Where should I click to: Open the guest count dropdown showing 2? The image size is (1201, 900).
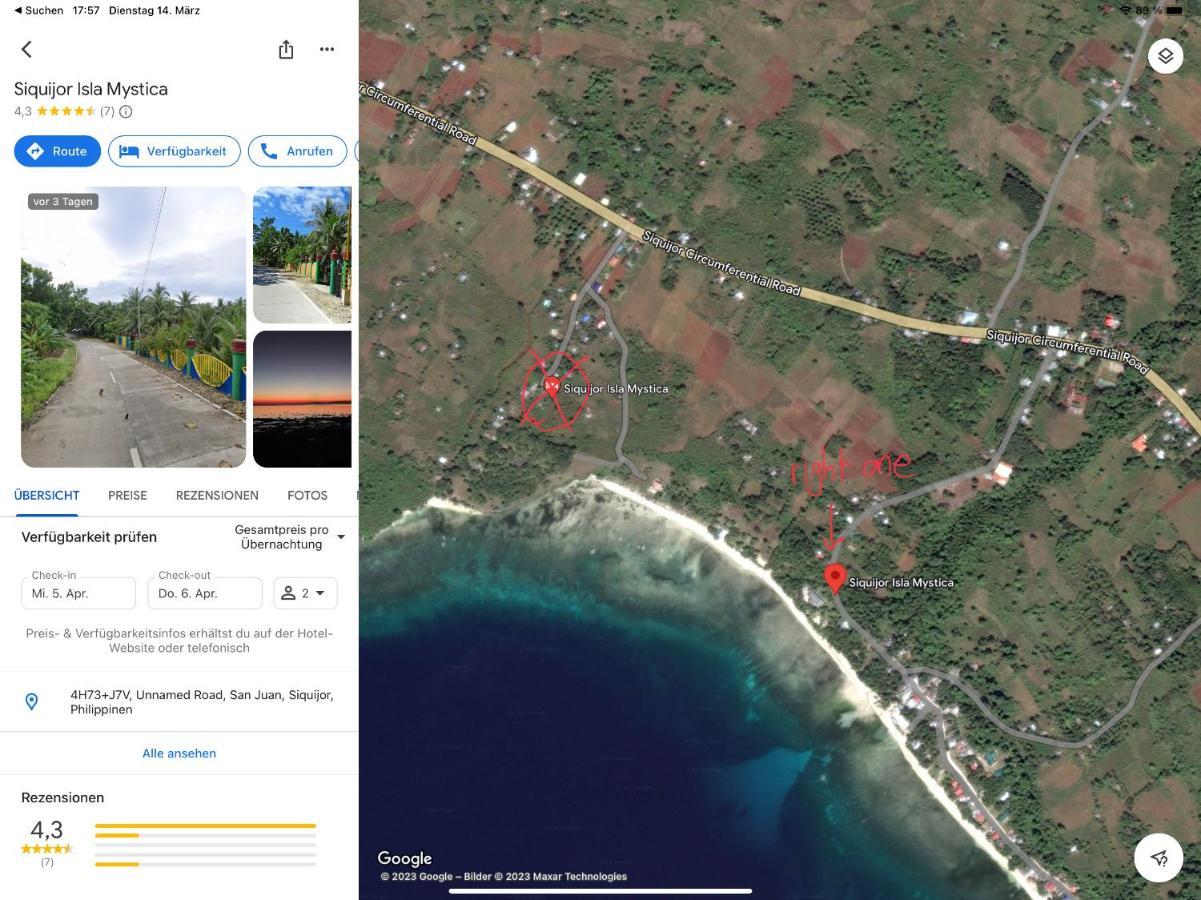pyautogui.click(x=305, y=593)
